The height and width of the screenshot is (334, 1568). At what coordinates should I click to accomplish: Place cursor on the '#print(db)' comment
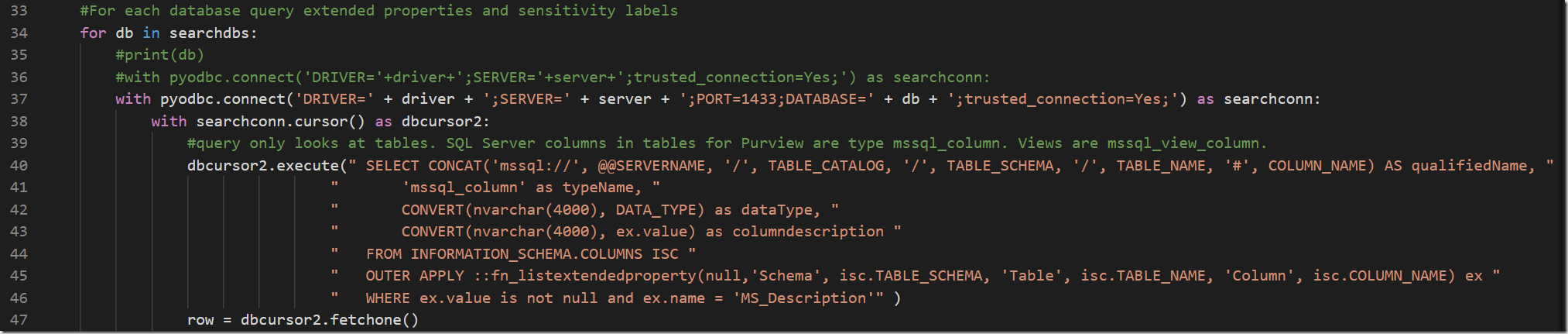pos(159,55)
